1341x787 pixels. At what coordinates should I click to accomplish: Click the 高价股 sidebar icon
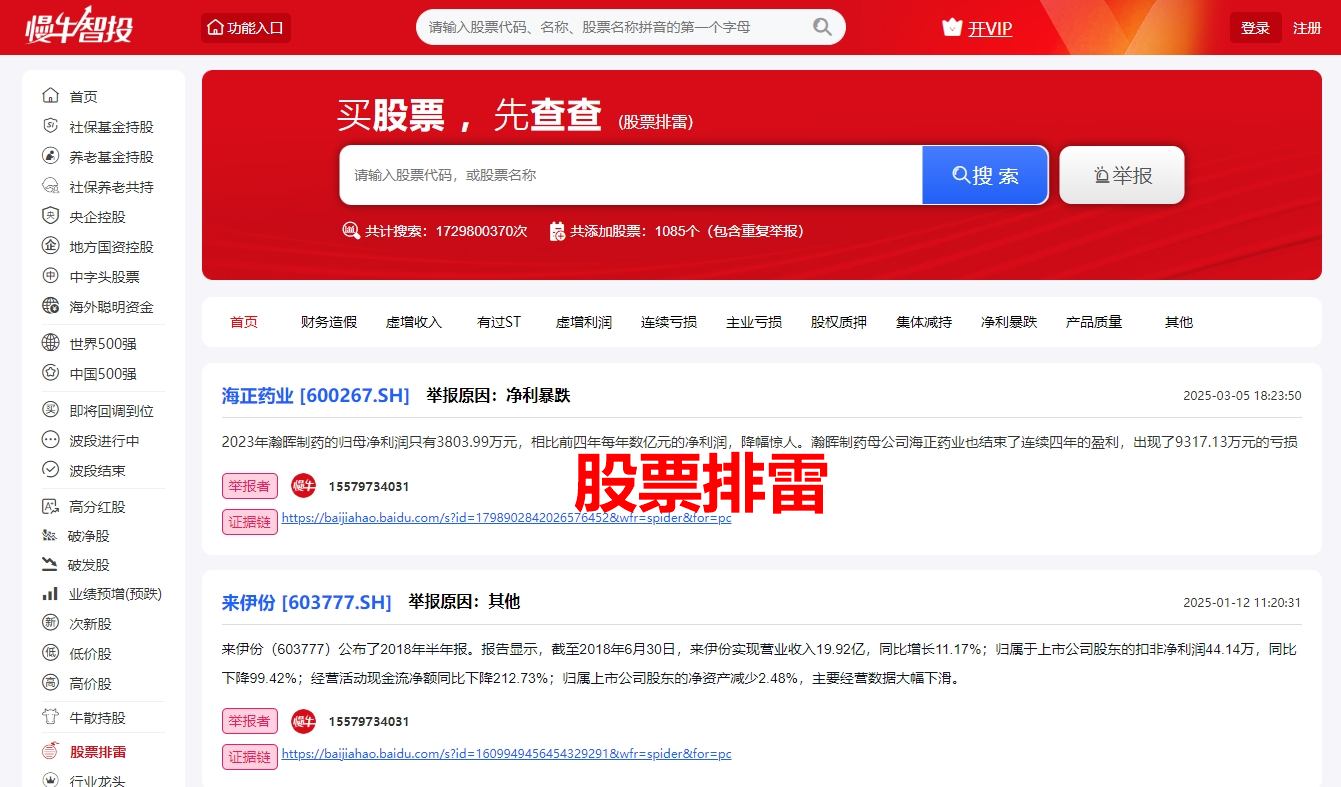click(50, 683)
